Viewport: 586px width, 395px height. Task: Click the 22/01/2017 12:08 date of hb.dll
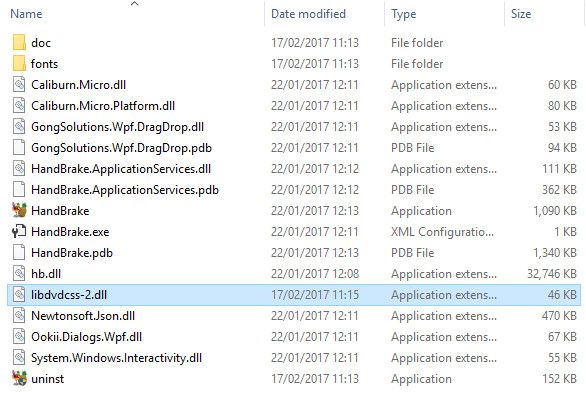point(315,274)
